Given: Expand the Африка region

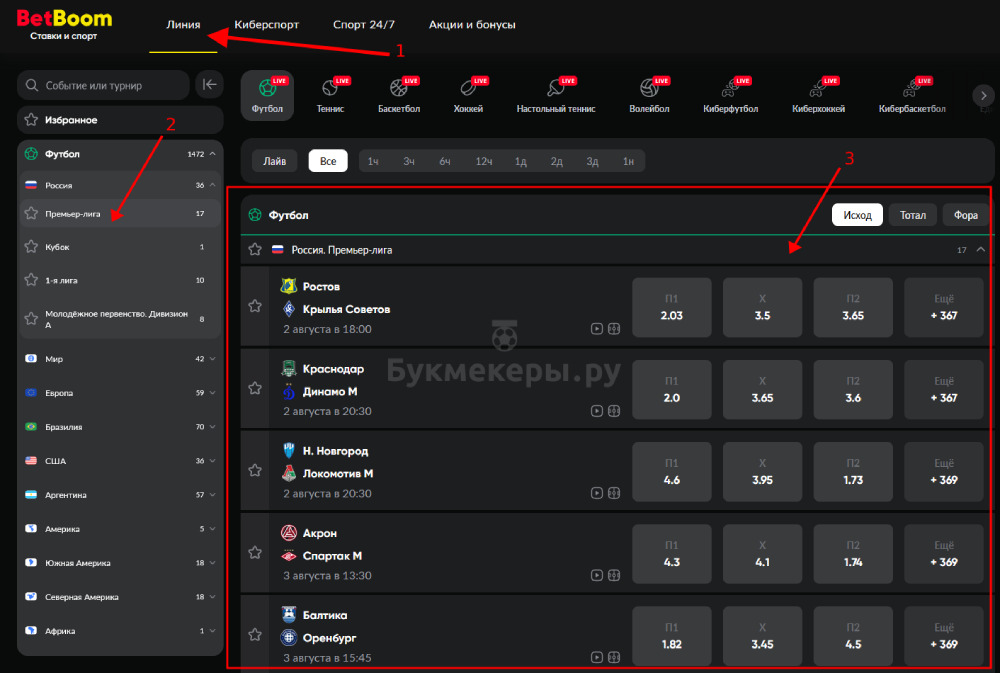Looking at the screenshot, I should point(212,630).
